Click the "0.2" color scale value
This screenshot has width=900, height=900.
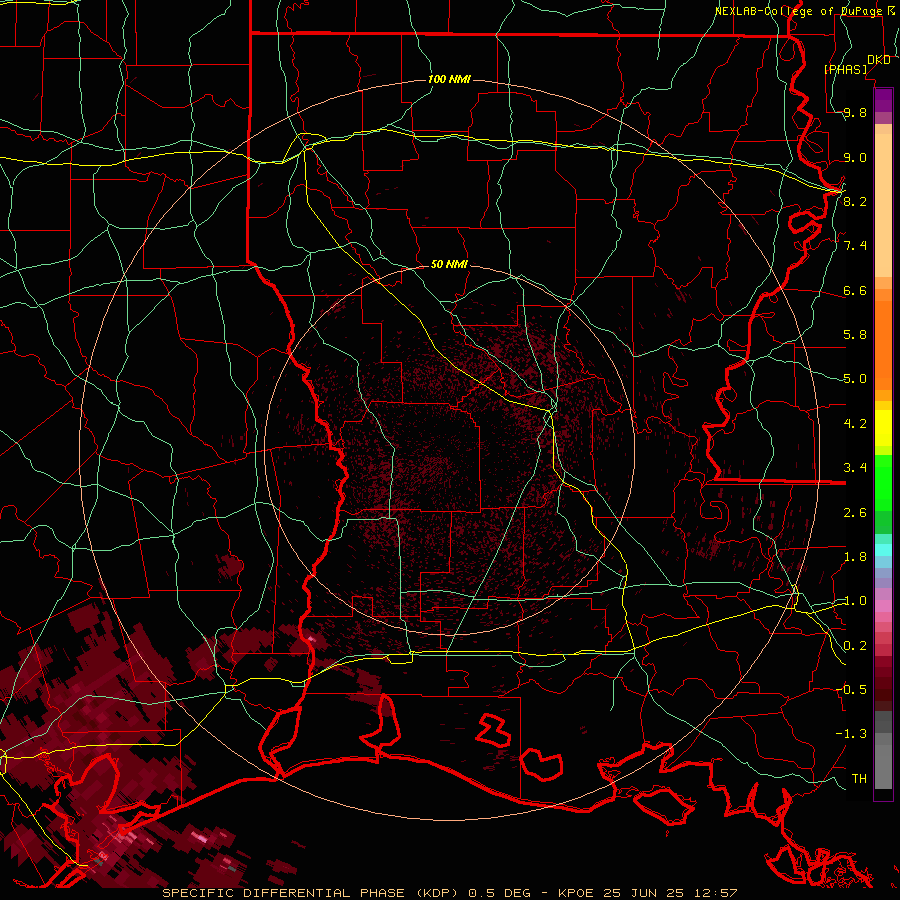[x=855, y=645]
